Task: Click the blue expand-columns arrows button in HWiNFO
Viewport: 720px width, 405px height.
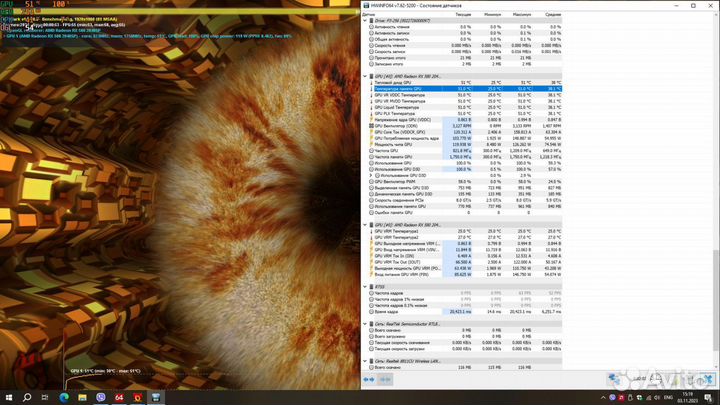Action: 369,380
